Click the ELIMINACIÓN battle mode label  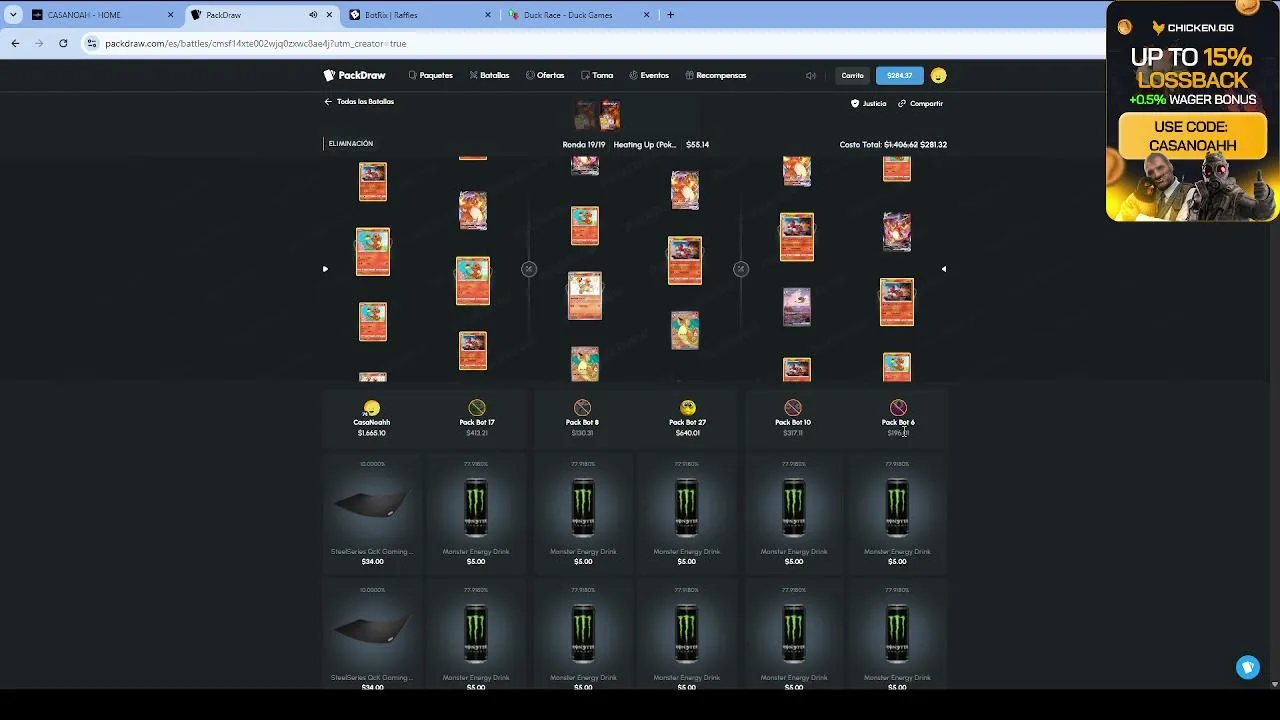click(x=351, y=144)
